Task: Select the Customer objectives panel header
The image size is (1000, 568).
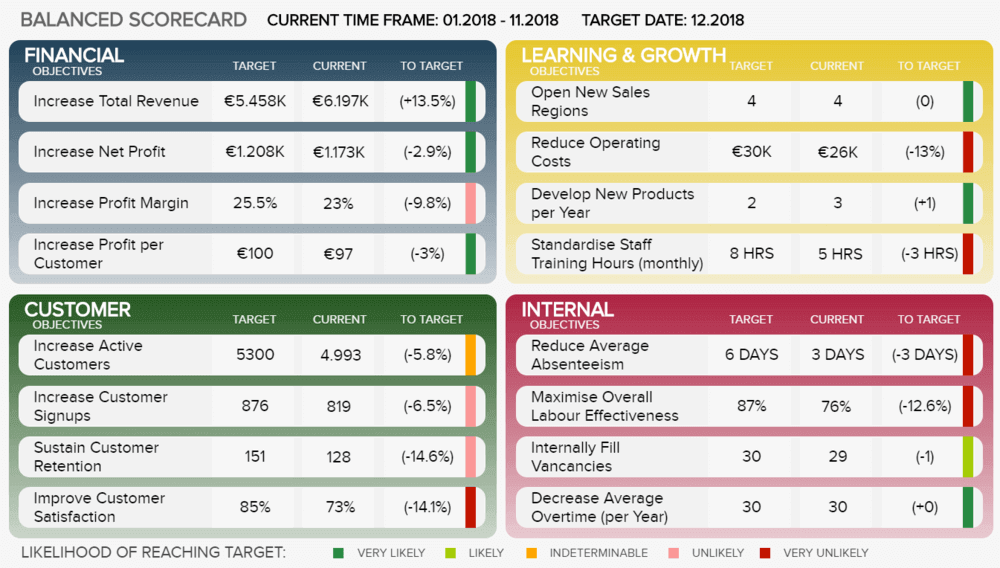Action: point(77,314)
